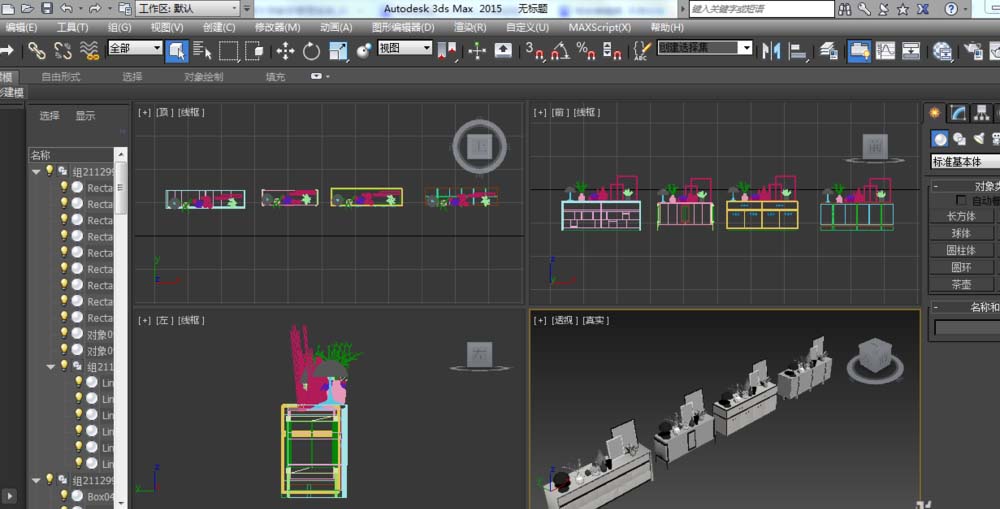Toggle the 3D Snaps magnet icon
Screen dimensions: 1000x509
pos(535,50)
